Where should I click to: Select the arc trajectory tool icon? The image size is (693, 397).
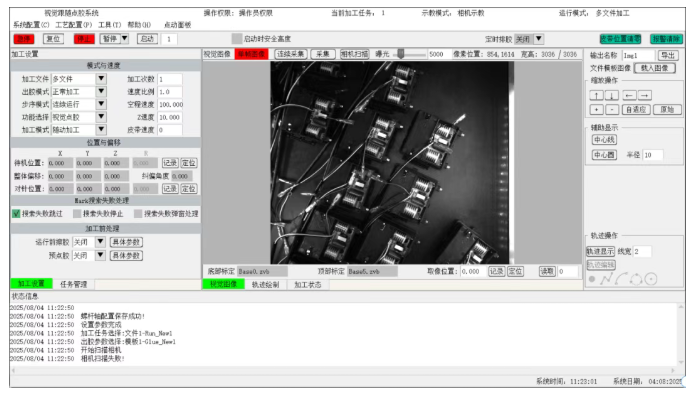pyautogui.click(x=621, y=279)
